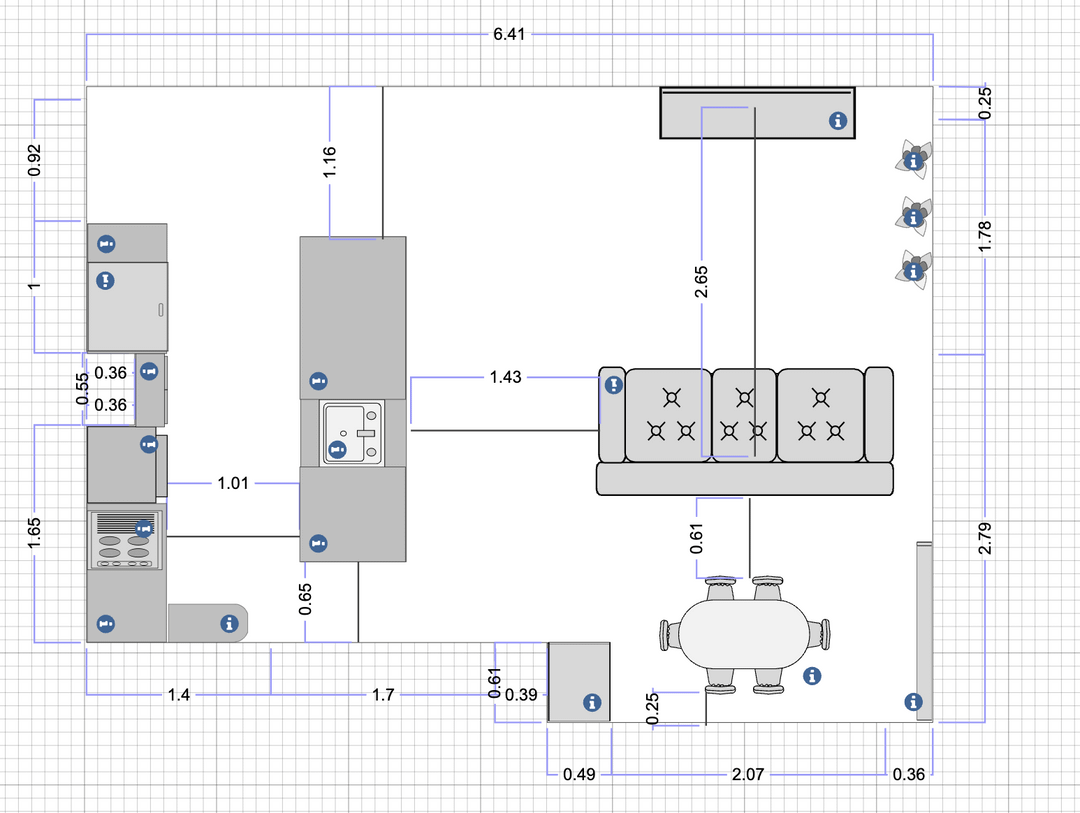
Task: Click the 0.65 dimension label
Action: [x=306, y=599]
